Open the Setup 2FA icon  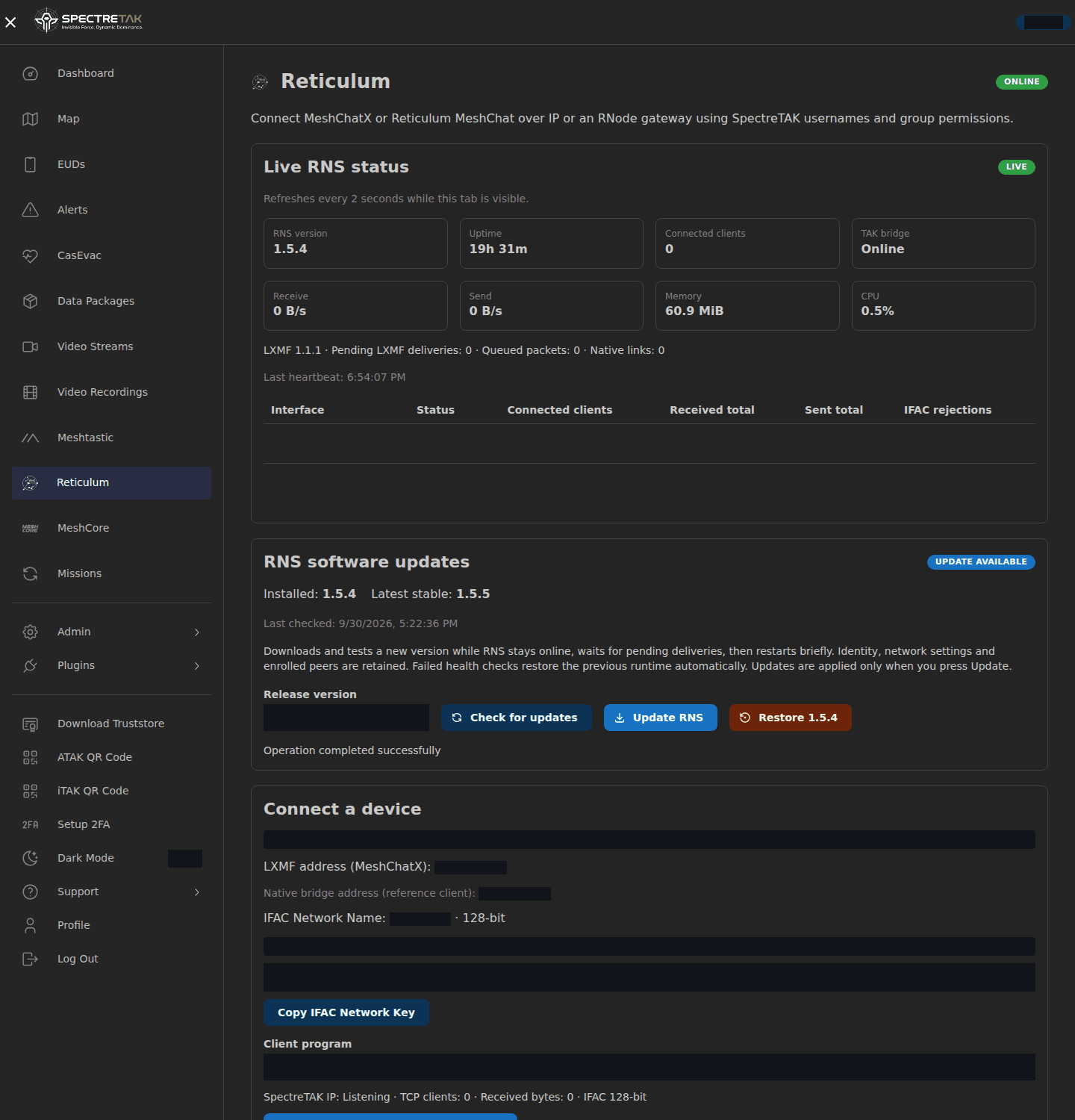(x=30, y=824)
